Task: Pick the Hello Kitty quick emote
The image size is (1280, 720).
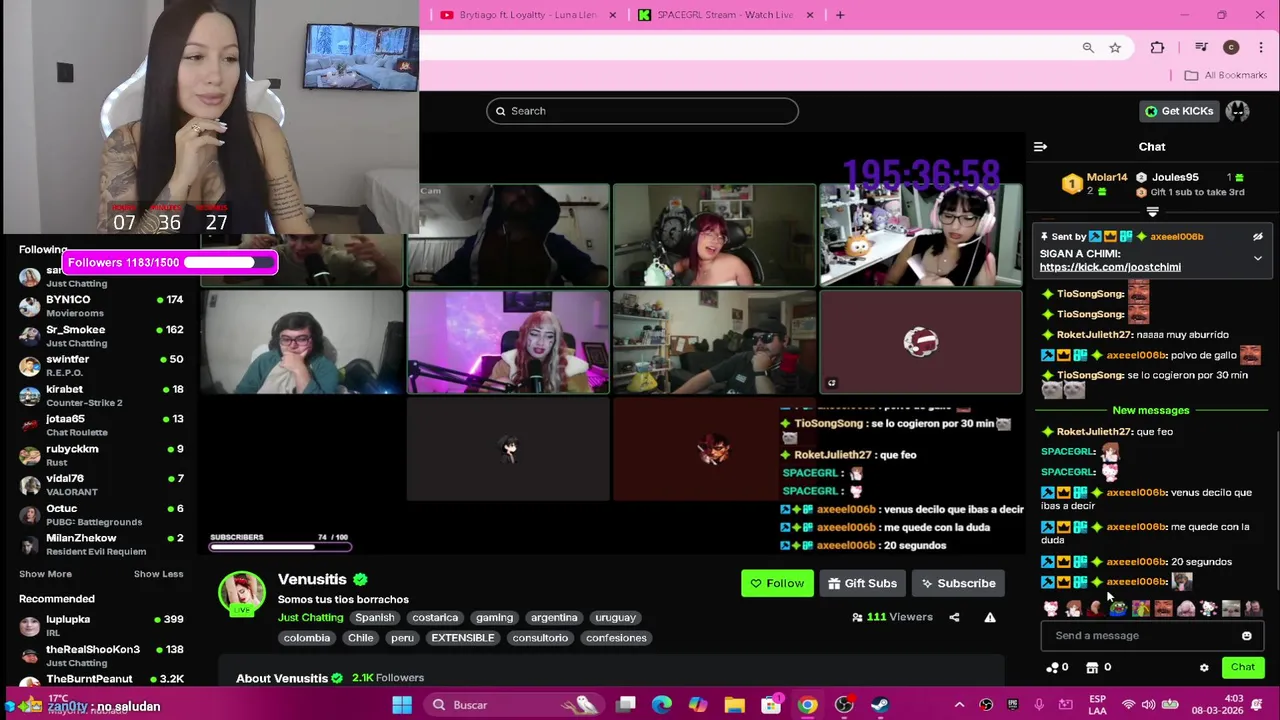Action: click(1051, 608)
